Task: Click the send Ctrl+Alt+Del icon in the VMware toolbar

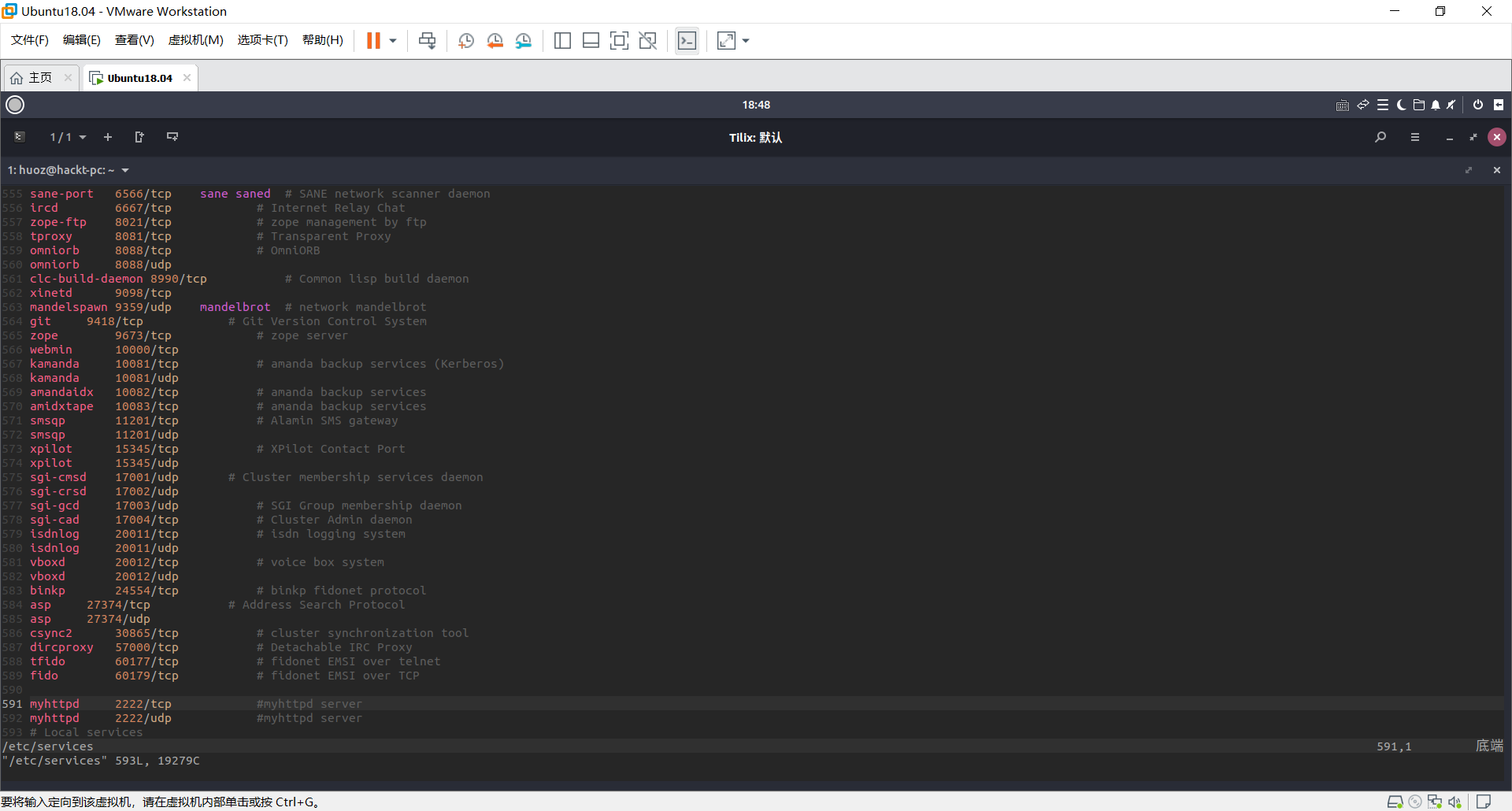Action: click(428, 40)
